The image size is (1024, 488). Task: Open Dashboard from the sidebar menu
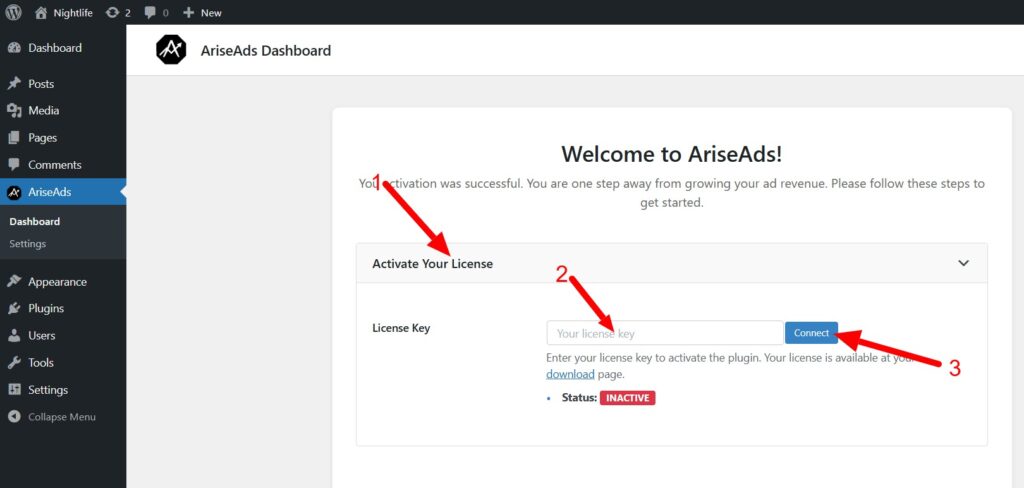coord(54,48)
